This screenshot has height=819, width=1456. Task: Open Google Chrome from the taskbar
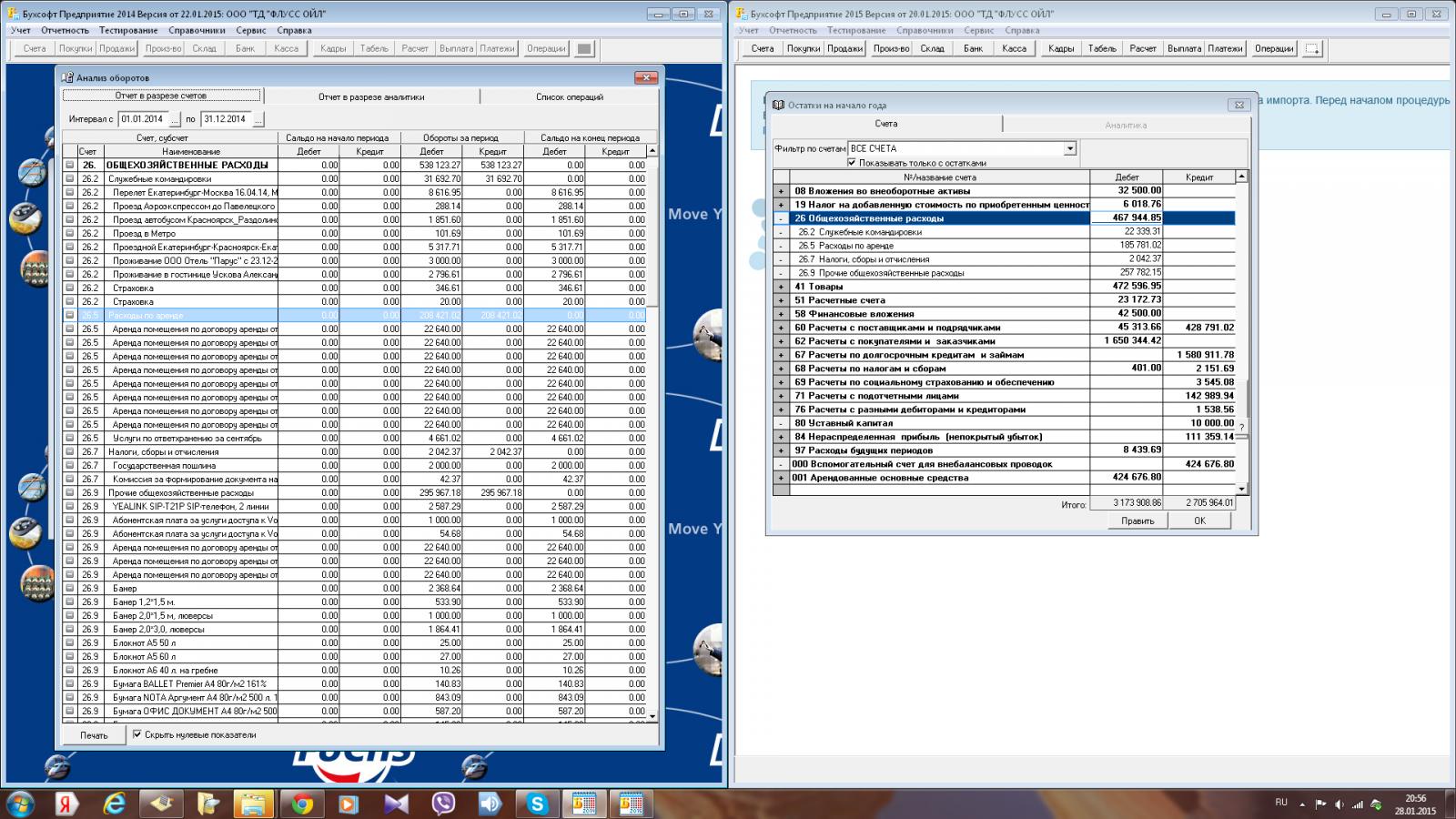point(302,804)
